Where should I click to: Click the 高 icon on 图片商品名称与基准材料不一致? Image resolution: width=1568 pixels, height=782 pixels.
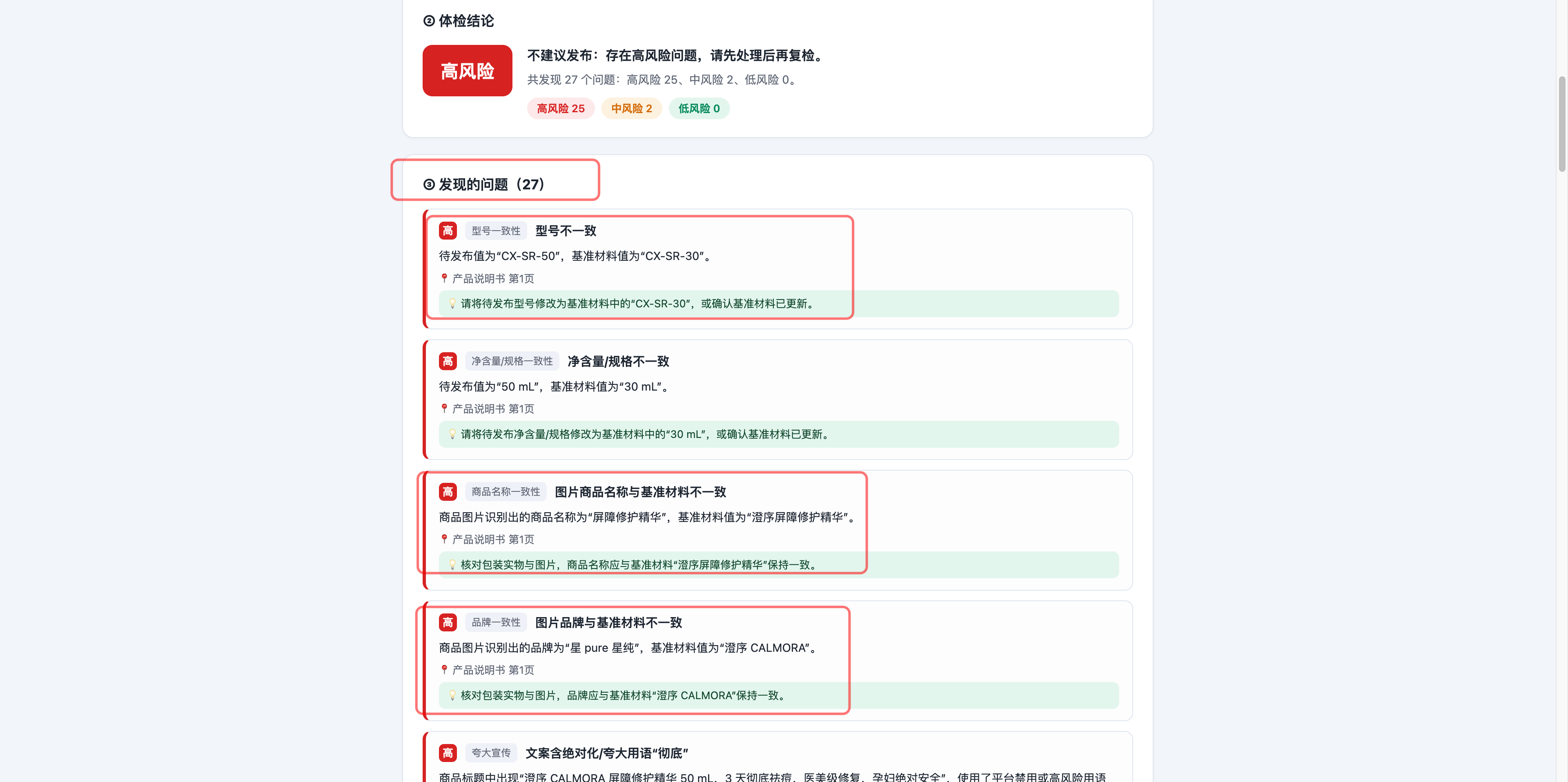coord(448,492)
